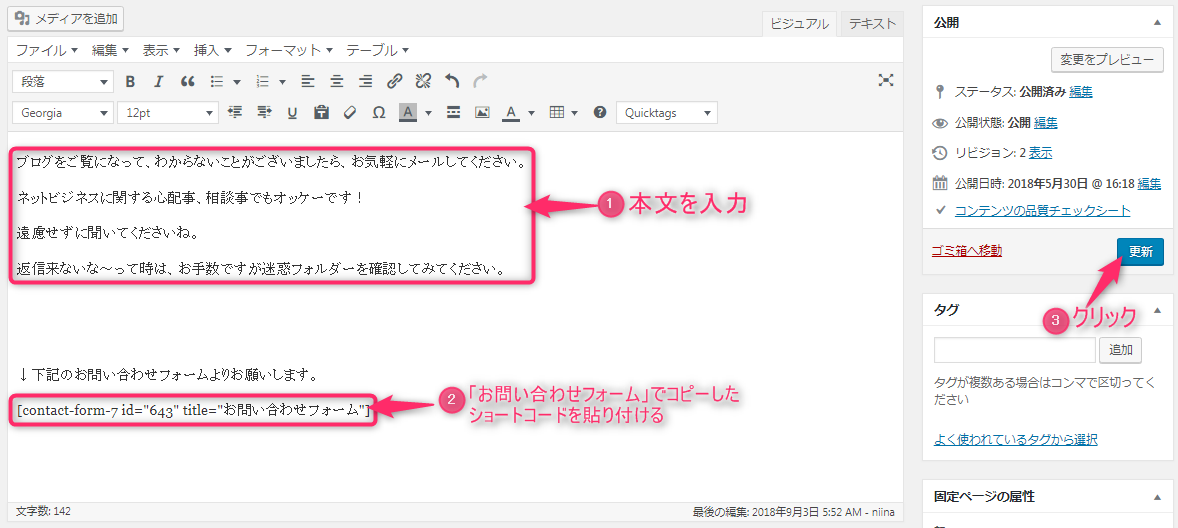This screenshot has width=1178, height=528.
Task: Click よく使われているタグから選択 link
Action: tap(1016, 439)
